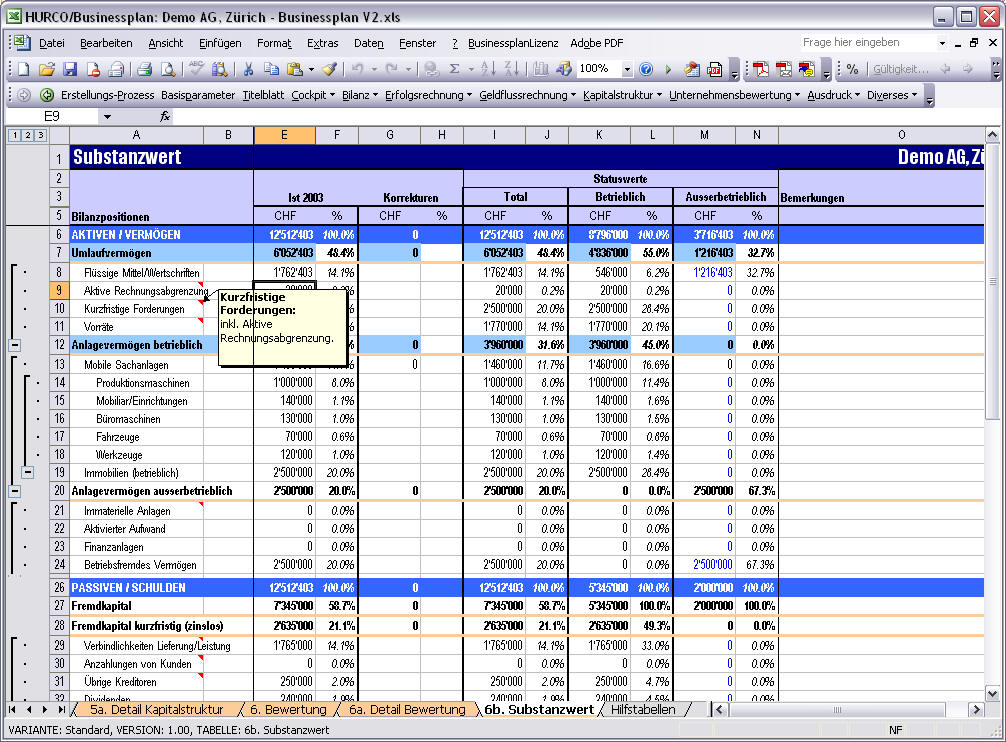Open Excel Help with the blue question mark icon
This screenshot has height=742, width=1006.
(x=646, y=69)
